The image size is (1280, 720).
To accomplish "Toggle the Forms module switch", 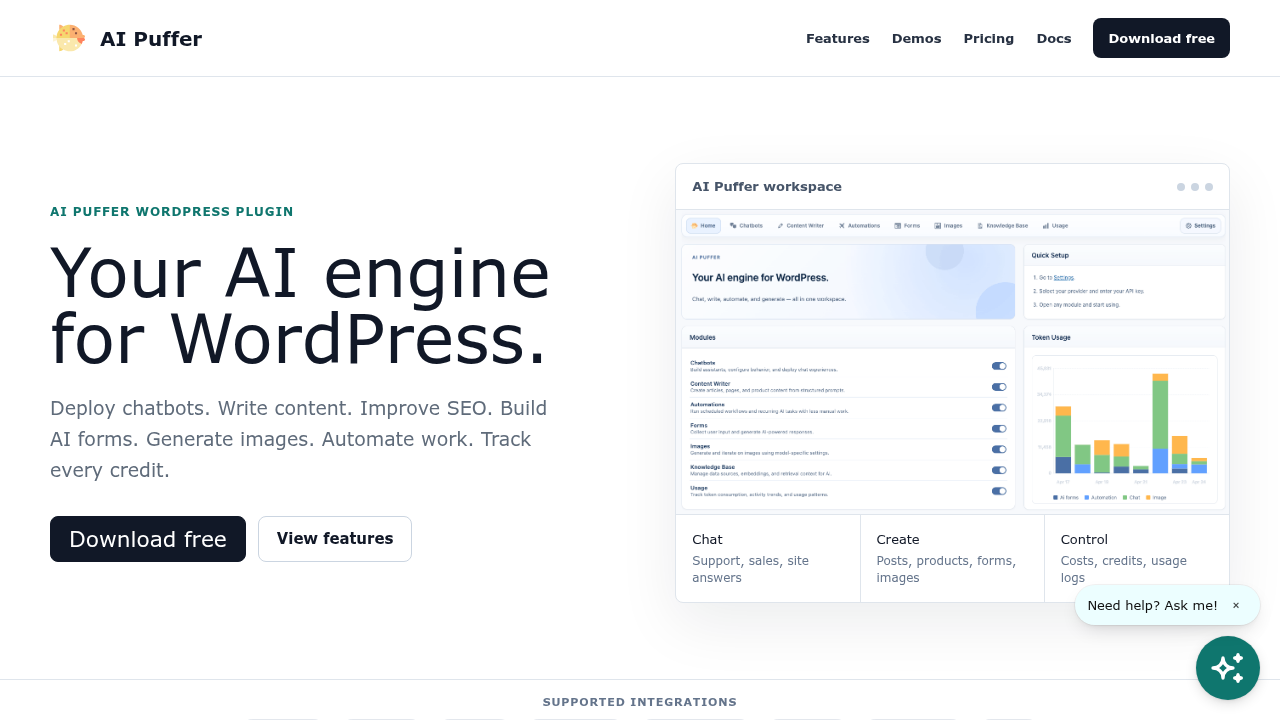I will pyautogui.click(x=999, y=429).
